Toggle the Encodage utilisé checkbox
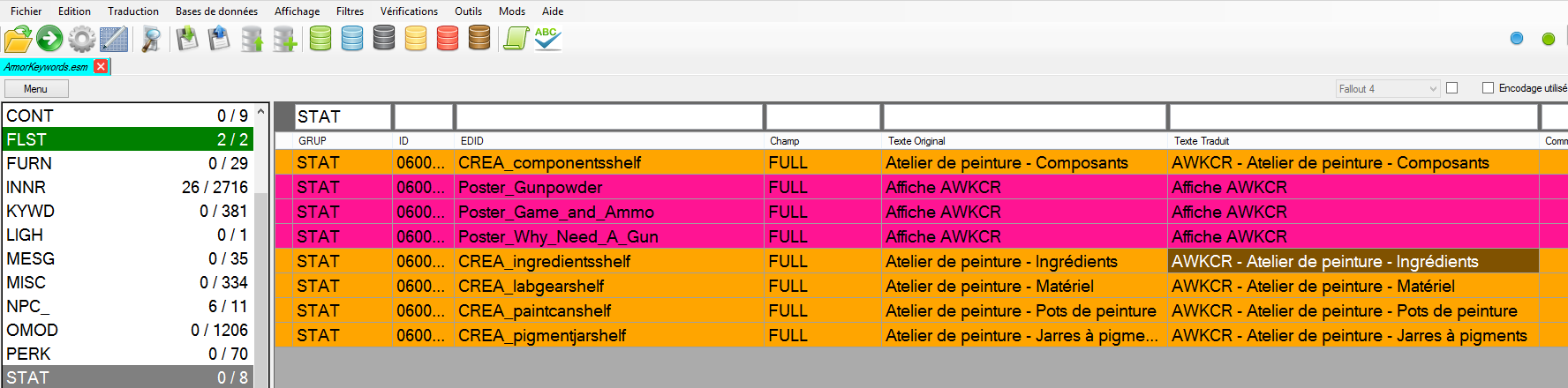This screenshot has width=1568, height=388. [1488, 88]
